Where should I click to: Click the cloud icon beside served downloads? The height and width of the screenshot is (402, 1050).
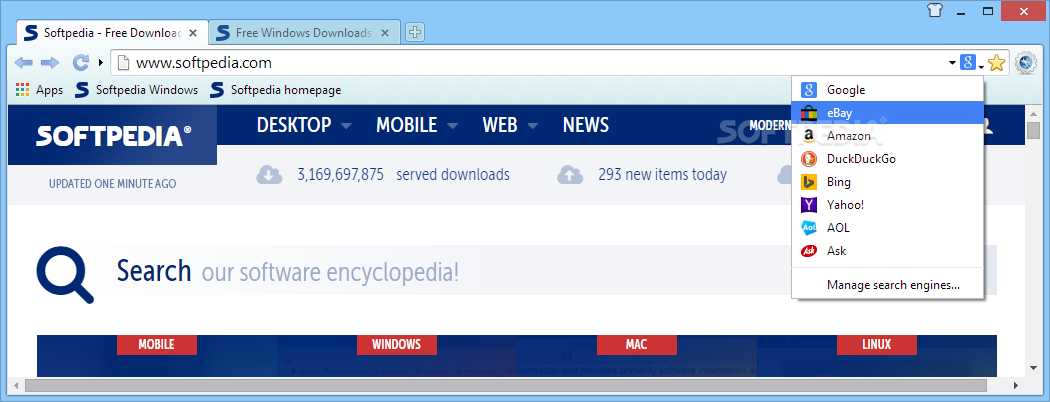coord(269,175)
